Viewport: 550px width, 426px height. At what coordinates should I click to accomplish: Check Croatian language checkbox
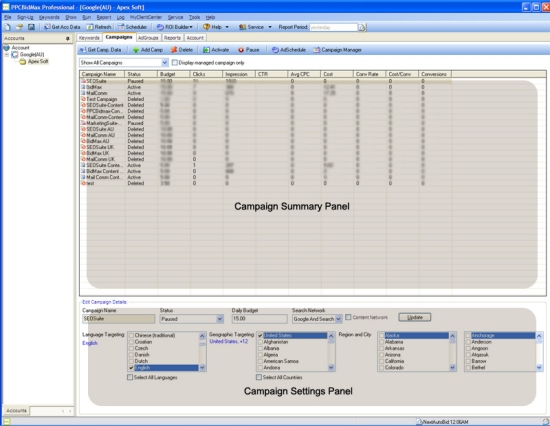click(x=131, y=342)
